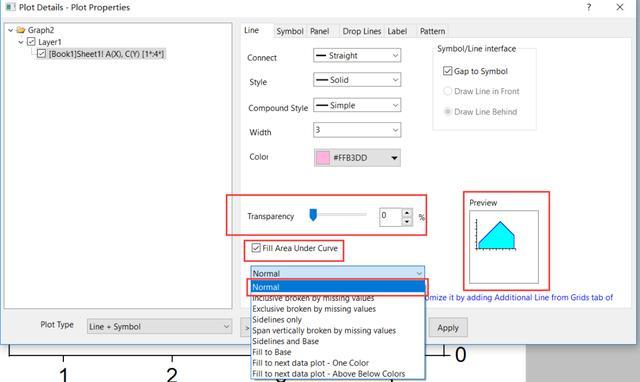Click the help question mark button
This screenshot has height=382, width=640.
coord(589,7)
